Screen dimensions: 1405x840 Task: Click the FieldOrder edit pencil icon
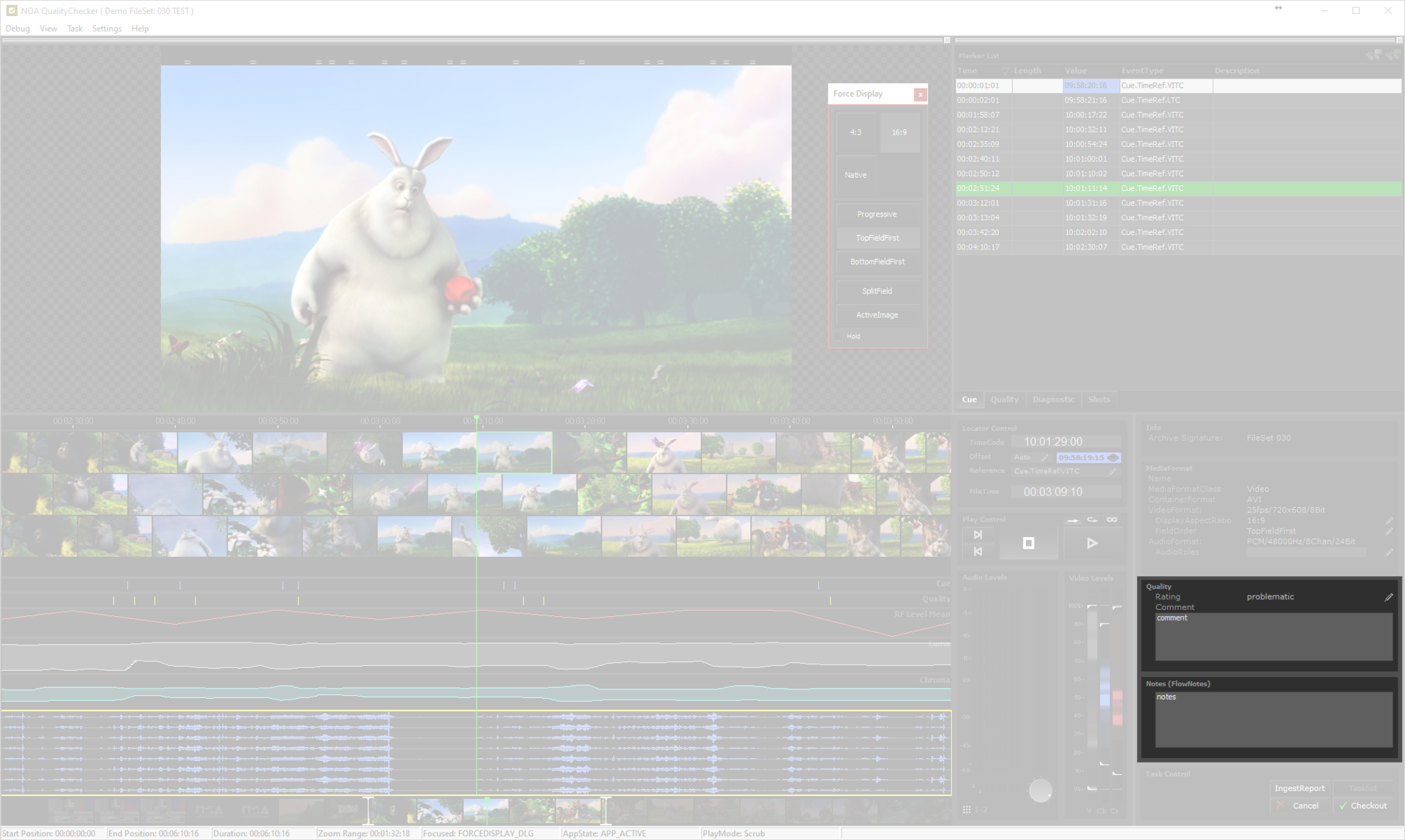click(1388, 531)
